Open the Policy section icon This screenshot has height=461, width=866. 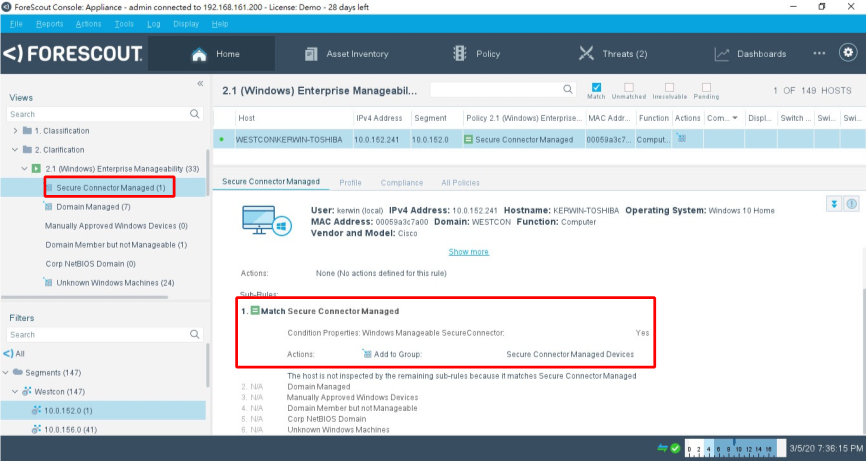point(460,53)
